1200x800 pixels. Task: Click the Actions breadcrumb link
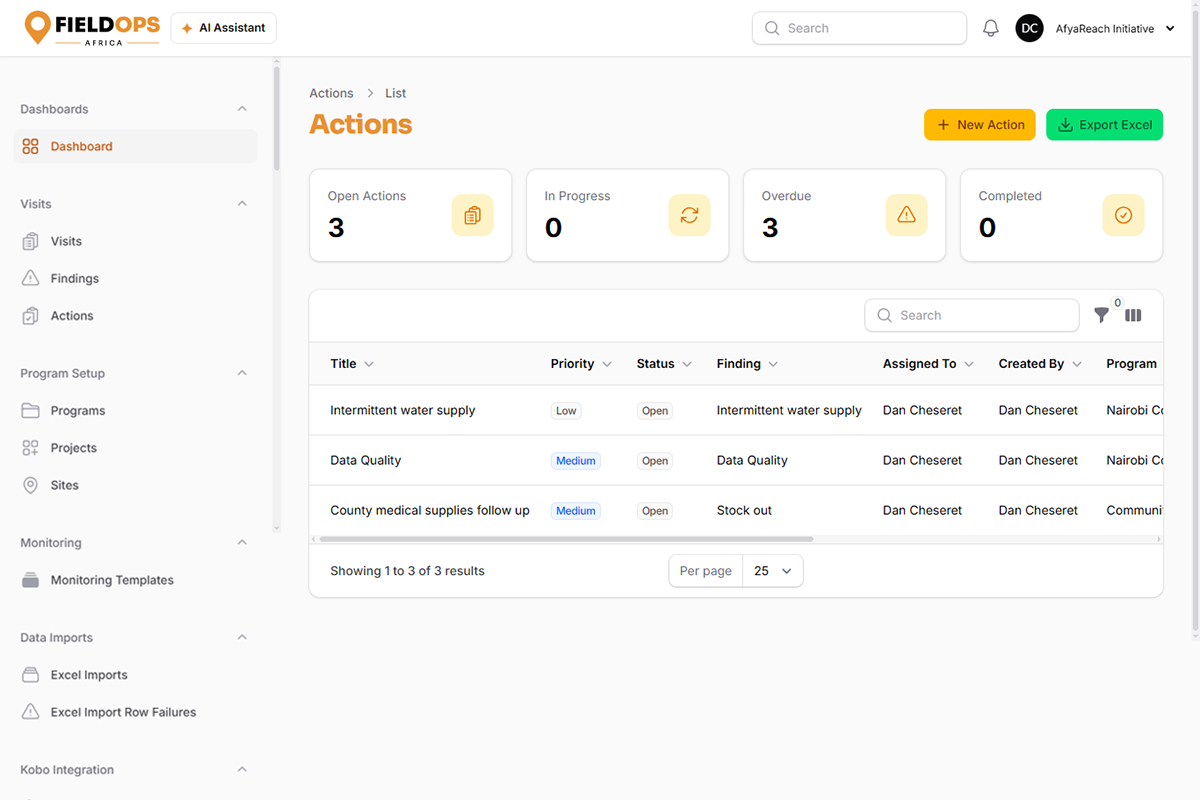pyautogui.click(x=331, y=93)
